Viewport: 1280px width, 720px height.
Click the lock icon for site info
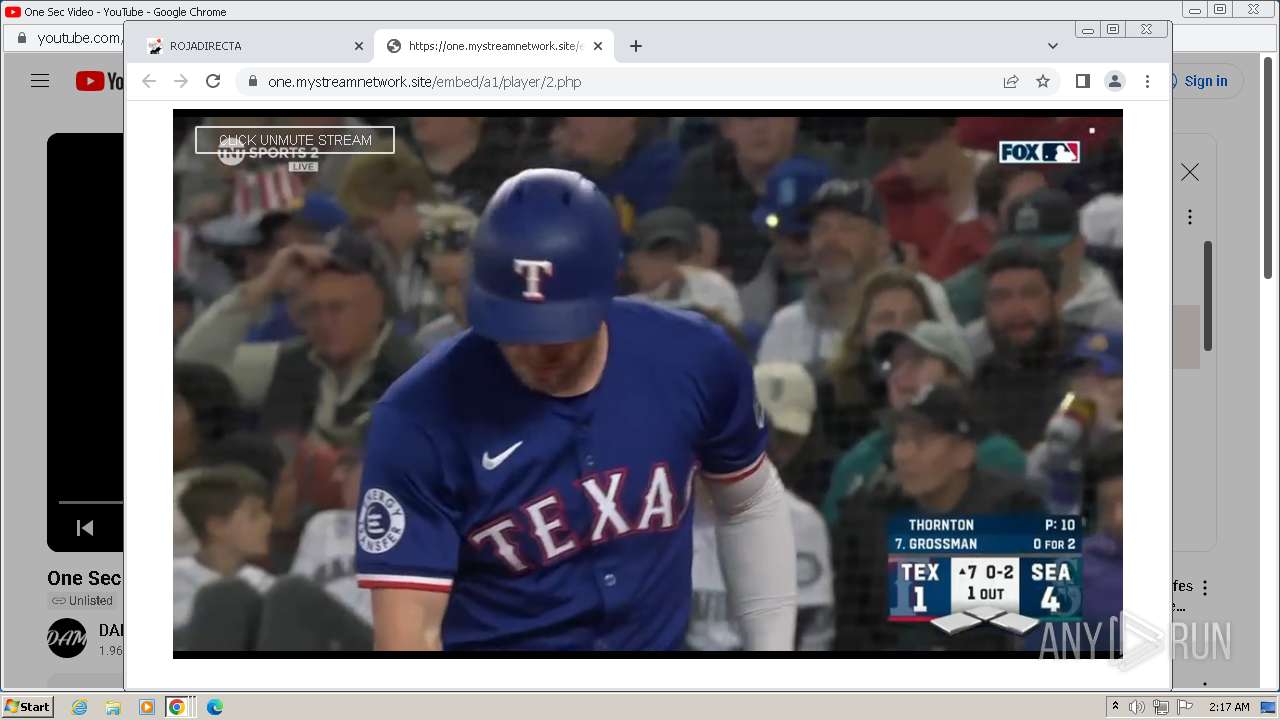[x=252, y=82]
